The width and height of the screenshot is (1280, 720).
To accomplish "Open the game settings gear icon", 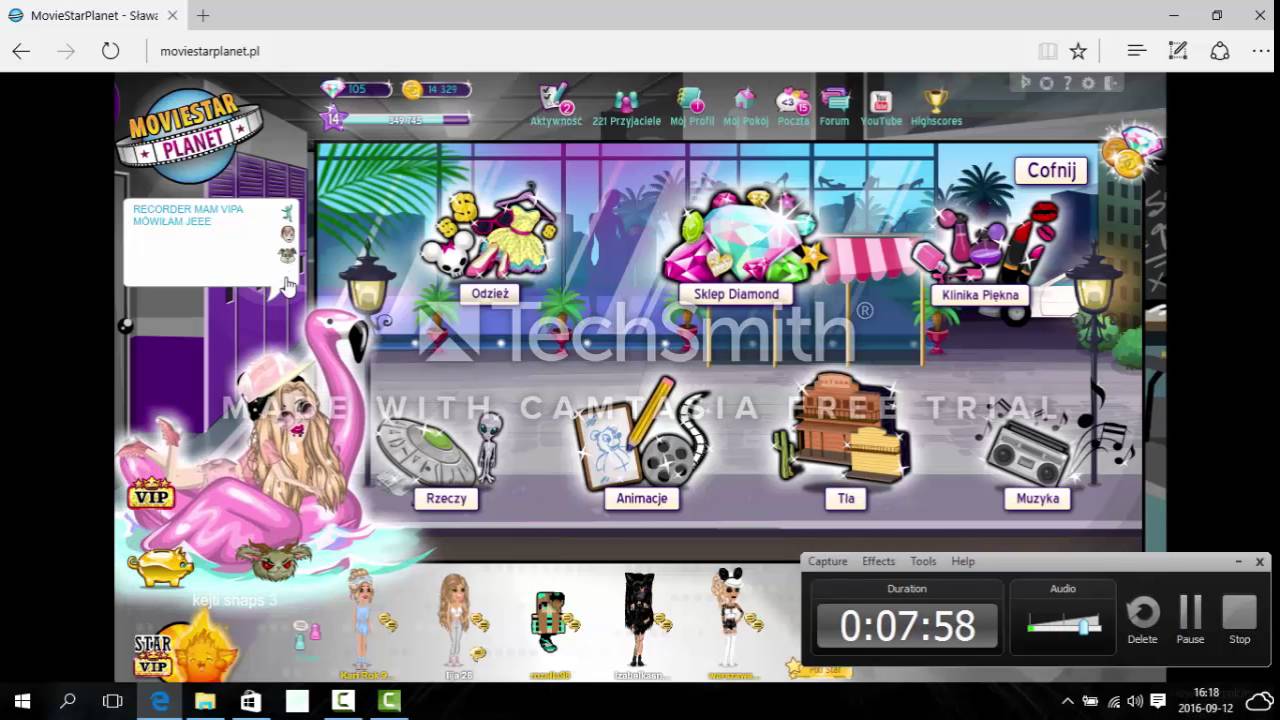I will pyautogui.click(x=1089, y=83).
